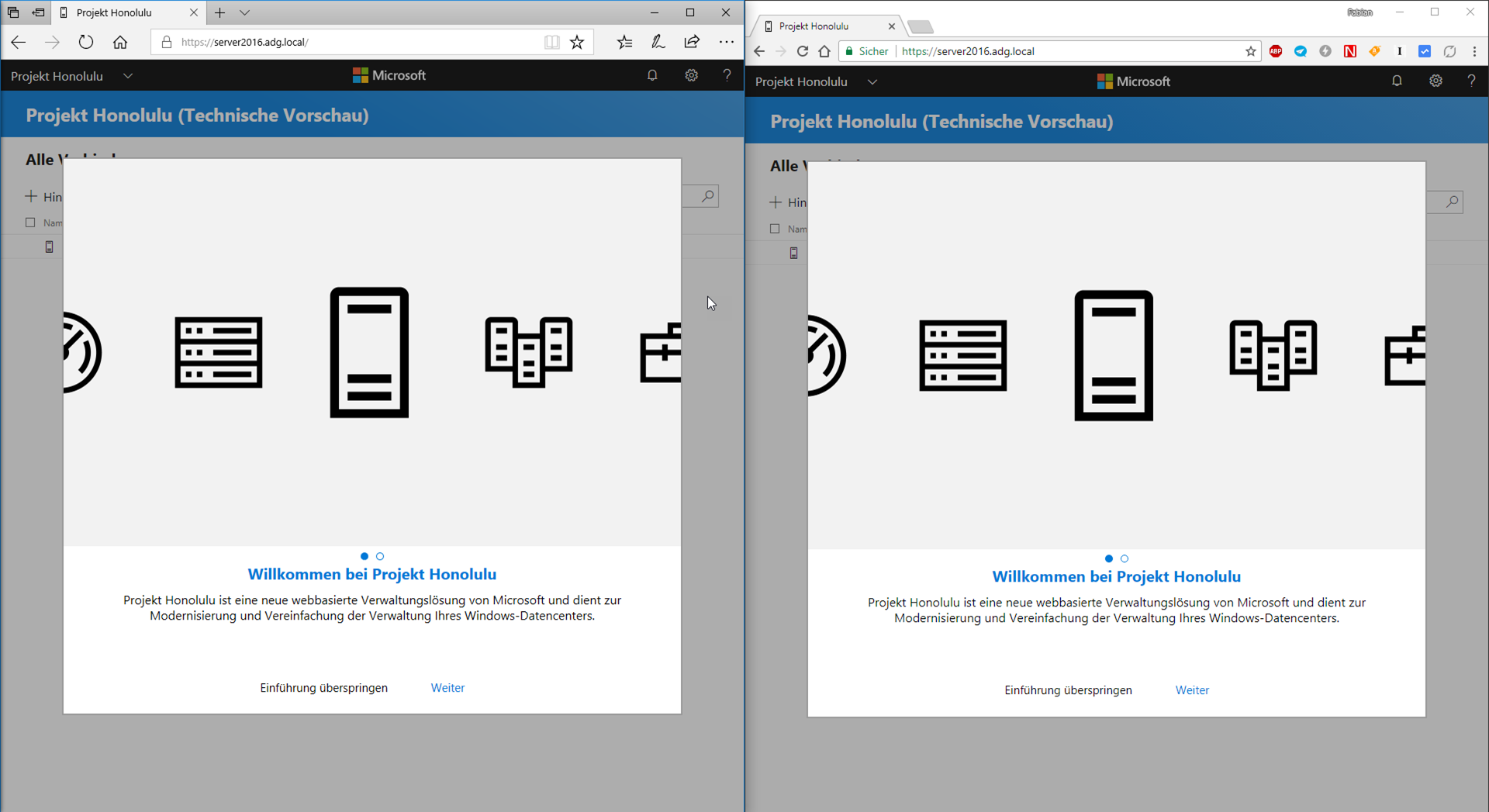Click server rack icon in Chrome carousel

coord(963,355)
